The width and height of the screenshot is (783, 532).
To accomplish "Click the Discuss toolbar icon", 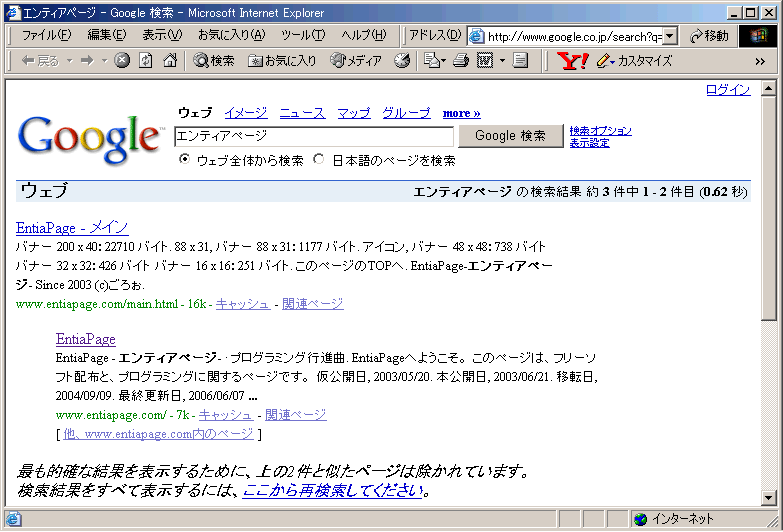I will point(520,61).
